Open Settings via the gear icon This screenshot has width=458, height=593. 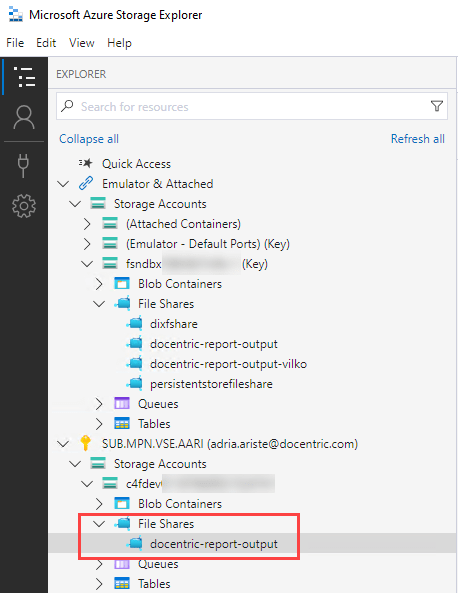tap(24, 206)
